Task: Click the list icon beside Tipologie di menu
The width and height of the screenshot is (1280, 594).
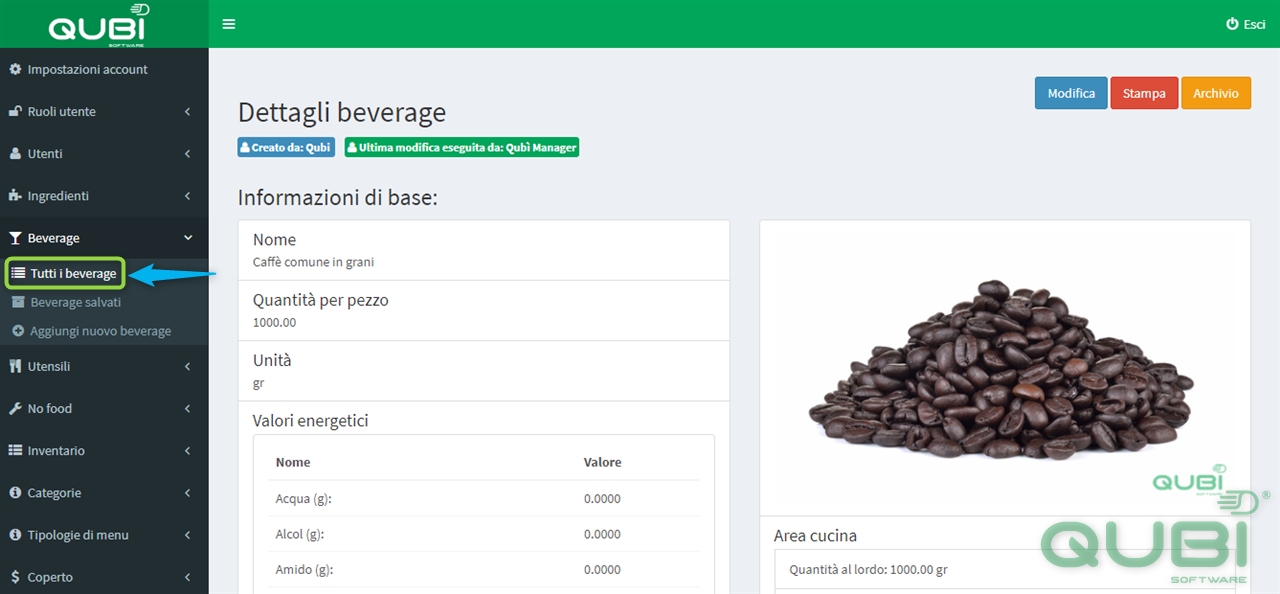Action: pos(15,535)
